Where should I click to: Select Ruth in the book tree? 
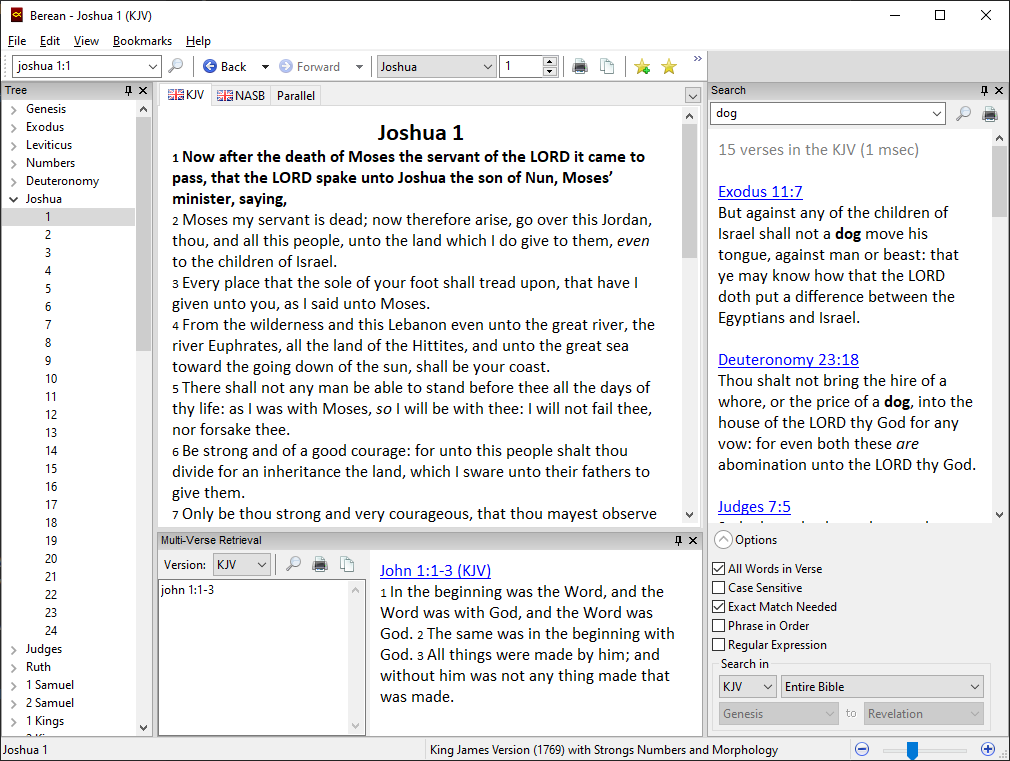click(38, 667)
